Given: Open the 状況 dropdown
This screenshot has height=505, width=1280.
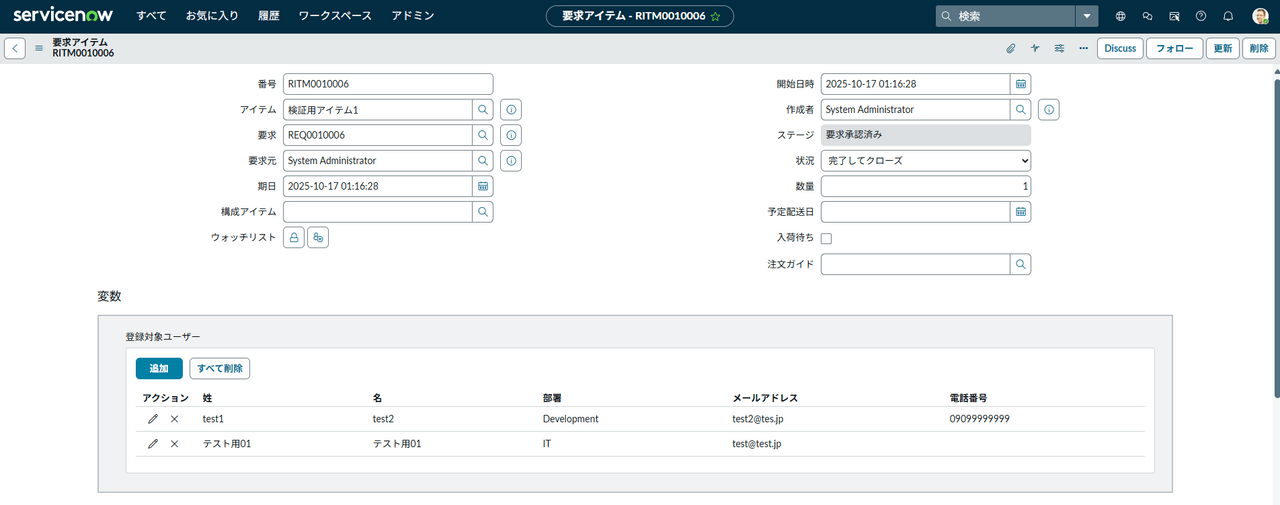Looking at the screenshot, I should (x=925, y=161).
